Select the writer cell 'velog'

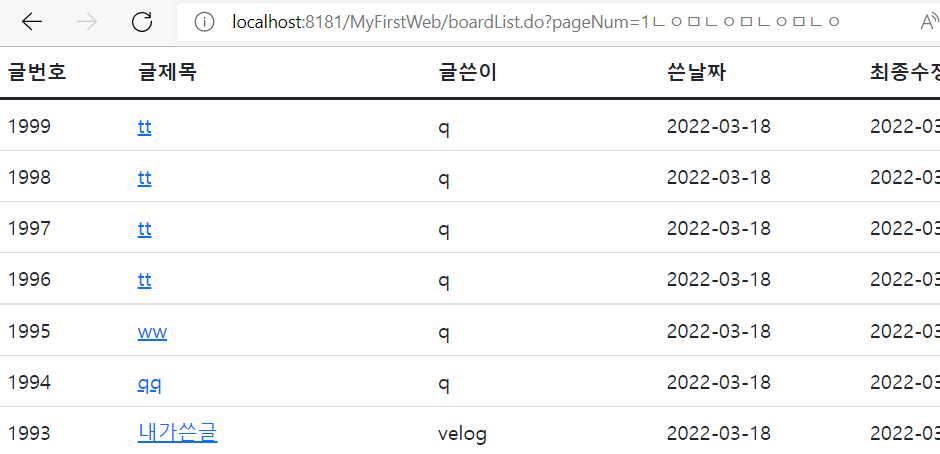pyautogui.click(x=462, y=434)
